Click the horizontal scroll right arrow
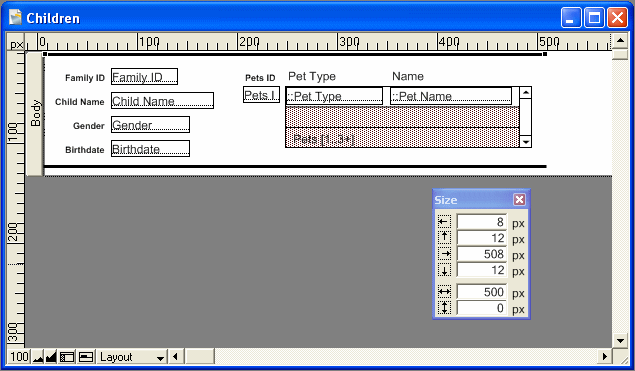Viewport: 635px width, 371px height. tap(605, 357)
